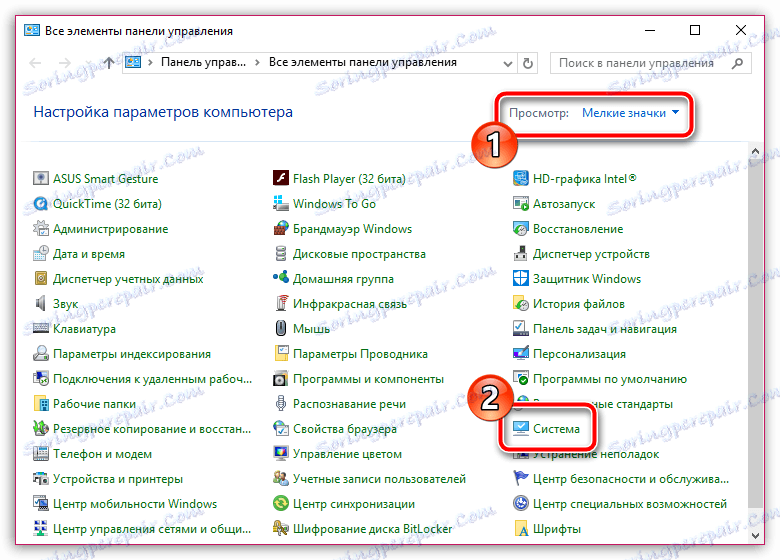Open Параметры индексирования link
This screenshot has height=560, width=780.
132,354
